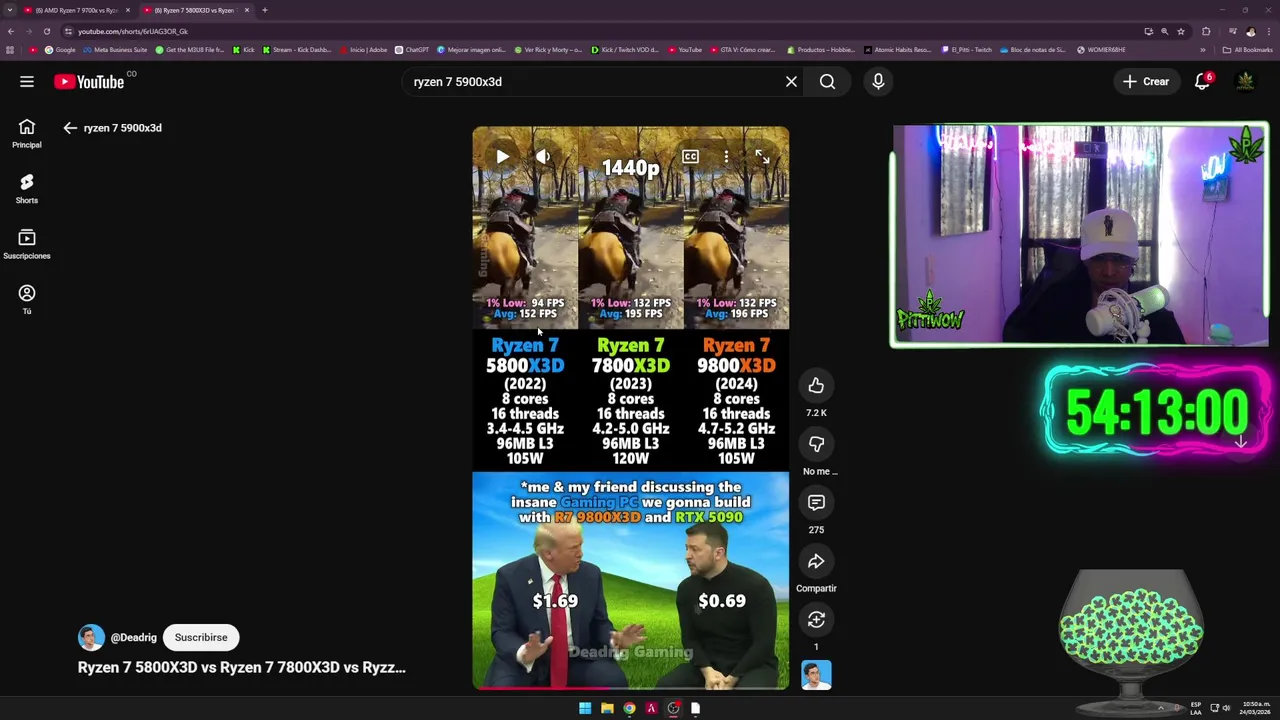Switch to the AMD Ryzen 7 9700x tab
Screen dimensions: 1280x720
point(77,10)
